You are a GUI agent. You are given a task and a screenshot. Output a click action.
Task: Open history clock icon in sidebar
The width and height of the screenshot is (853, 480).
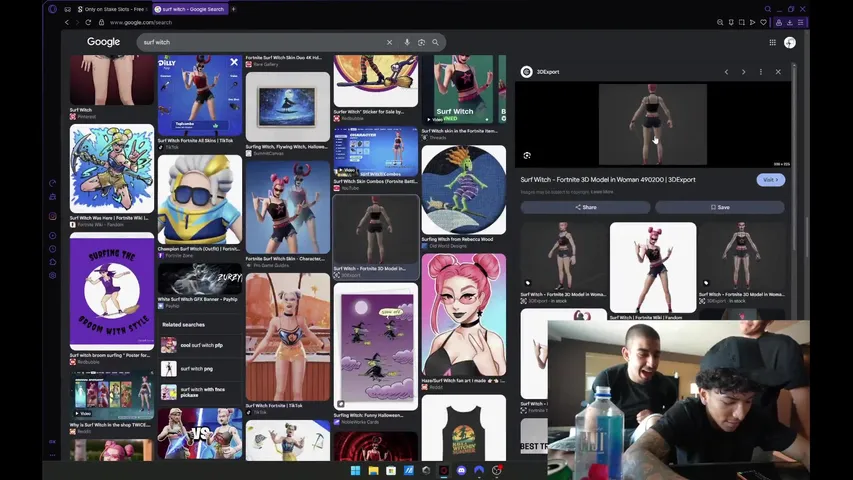click(53, 249)
